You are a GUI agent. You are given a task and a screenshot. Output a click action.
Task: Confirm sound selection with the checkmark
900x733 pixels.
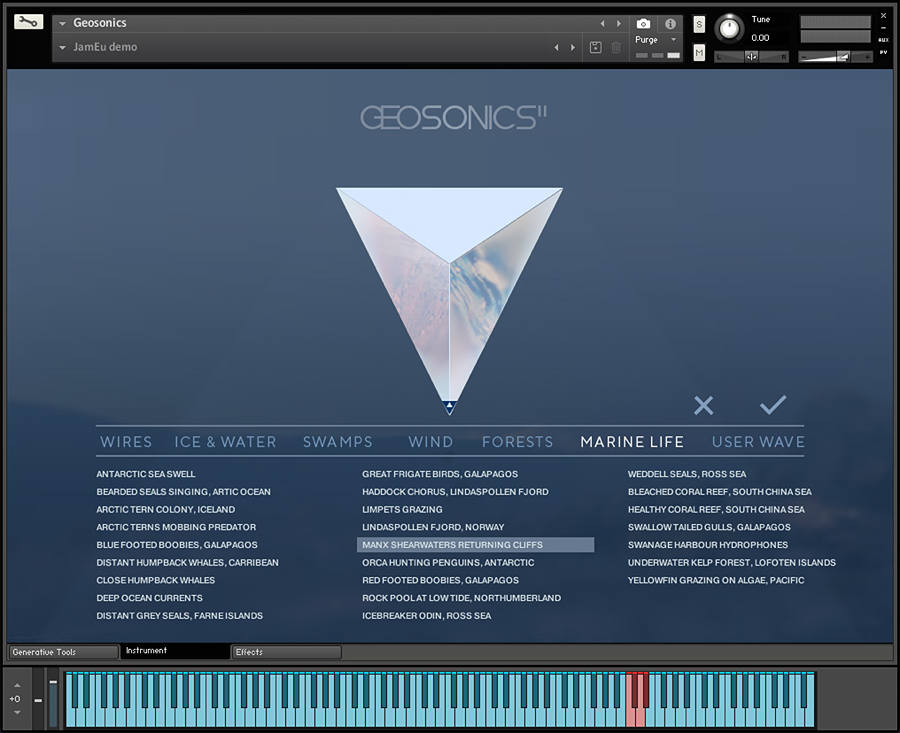pos(773,405)
